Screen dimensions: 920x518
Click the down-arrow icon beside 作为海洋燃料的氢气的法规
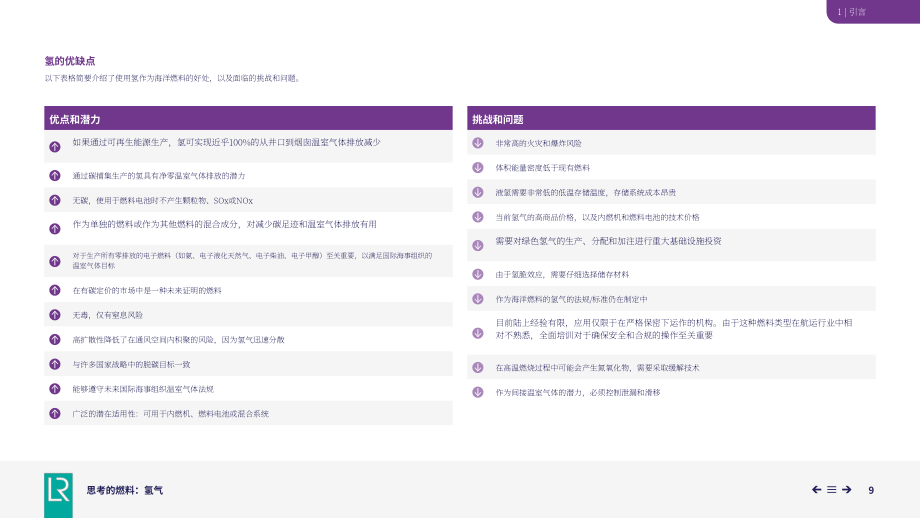478,299
